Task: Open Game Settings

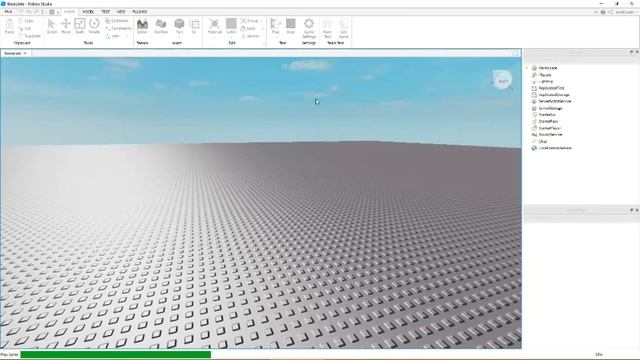Action: coord(309,28)
